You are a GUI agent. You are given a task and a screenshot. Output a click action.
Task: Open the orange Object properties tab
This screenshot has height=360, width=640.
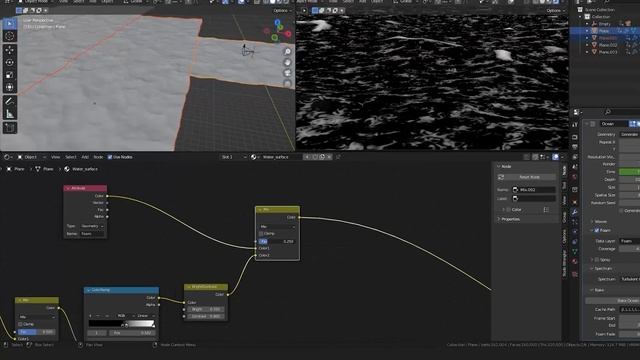pyautogui.click(x=575, y=202)
